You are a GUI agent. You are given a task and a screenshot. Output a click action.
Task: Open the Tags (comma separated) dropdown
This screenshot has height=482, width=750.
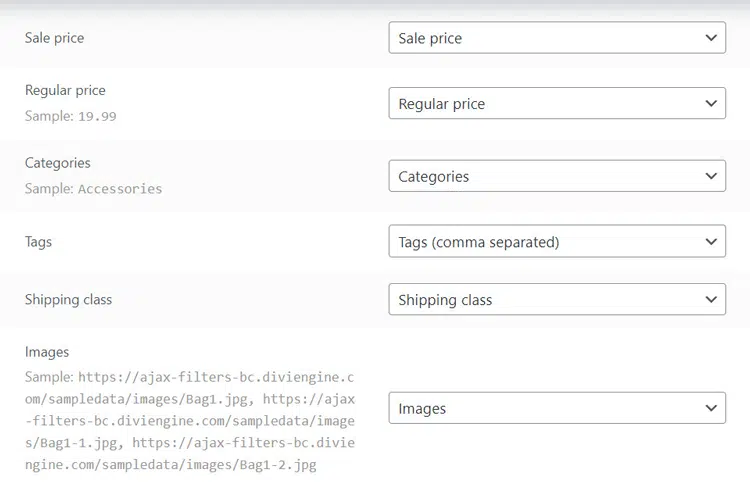click(x=557, y=241)
